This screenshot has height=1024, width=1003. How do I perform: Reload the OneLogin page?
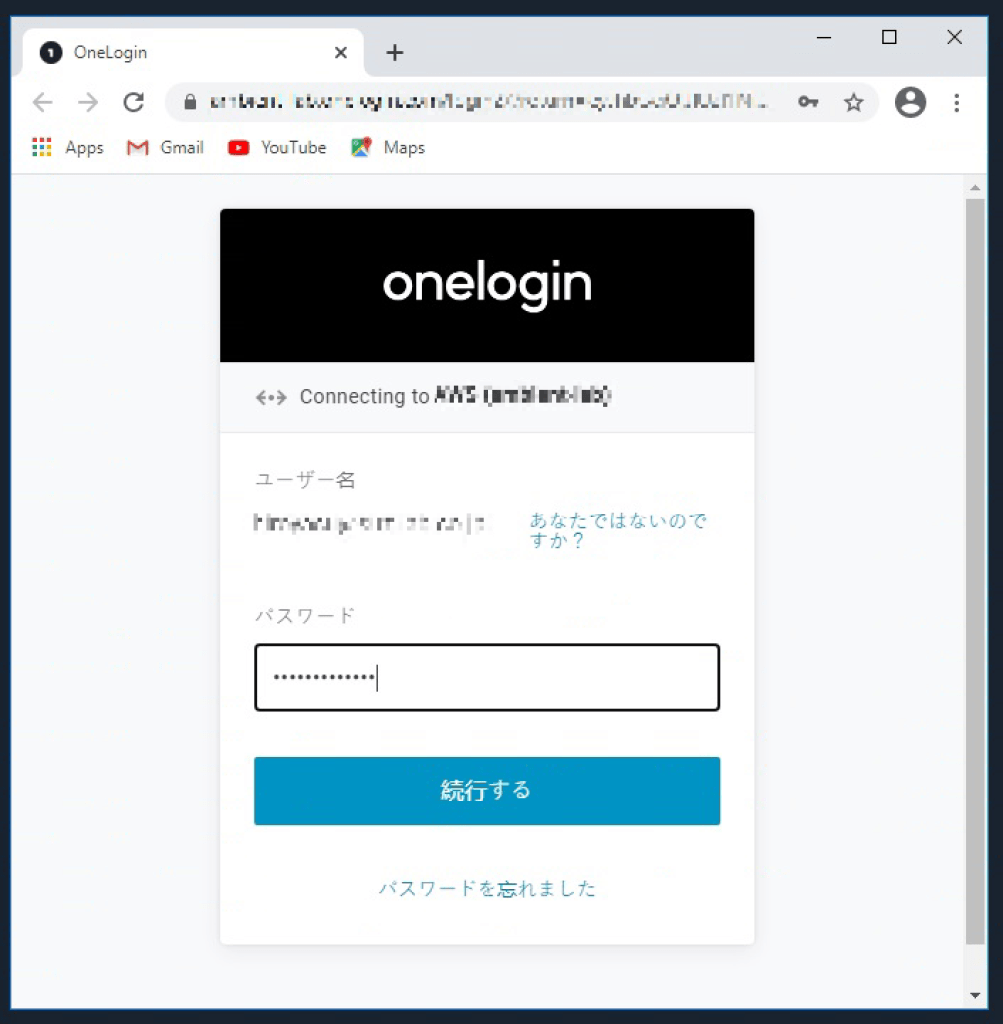pos(134,103)
